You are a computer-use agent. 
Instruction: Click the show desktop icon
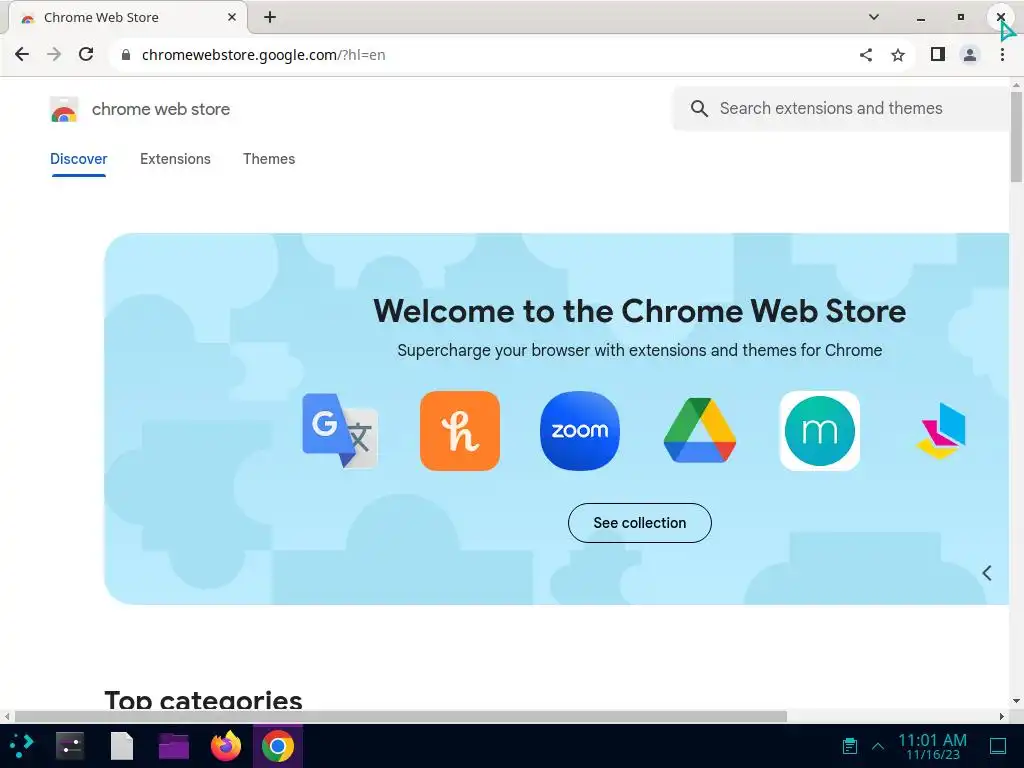[999, 746]
